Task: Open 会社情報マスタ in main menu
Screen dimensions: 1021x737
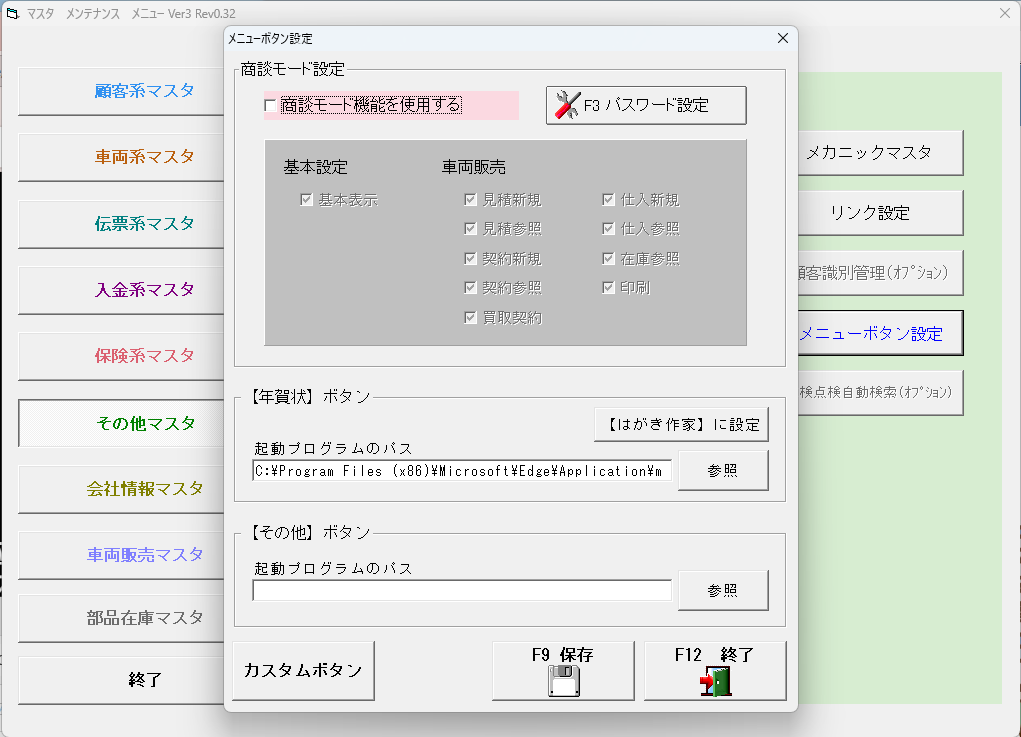Action: (122, 489)
